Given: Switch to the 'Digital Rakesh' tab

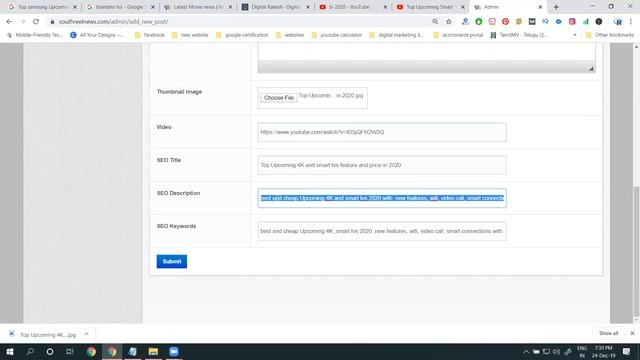Looking at the screenshot, I should 275,7.
